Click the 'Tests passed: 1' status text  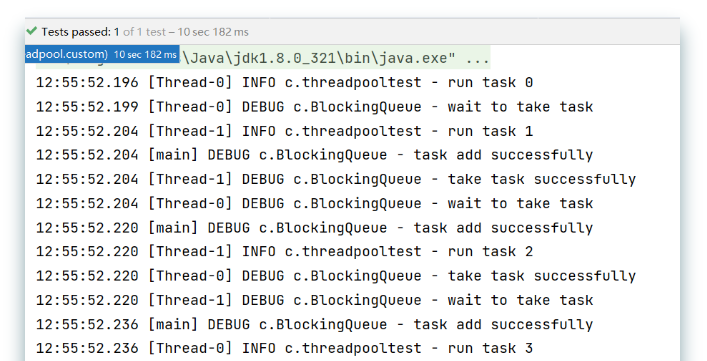point(80,32)
